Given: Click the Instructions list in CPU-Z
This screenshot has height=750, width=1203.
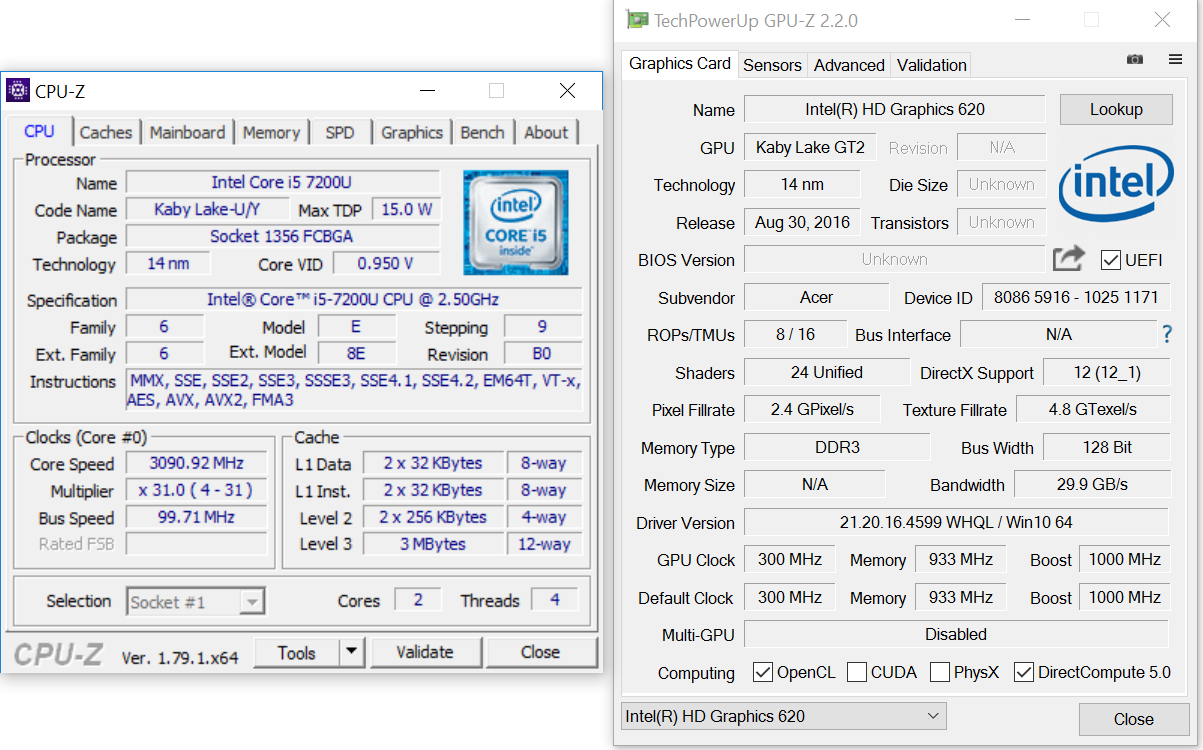Looking at the screenshot, I should coord(354,390).
